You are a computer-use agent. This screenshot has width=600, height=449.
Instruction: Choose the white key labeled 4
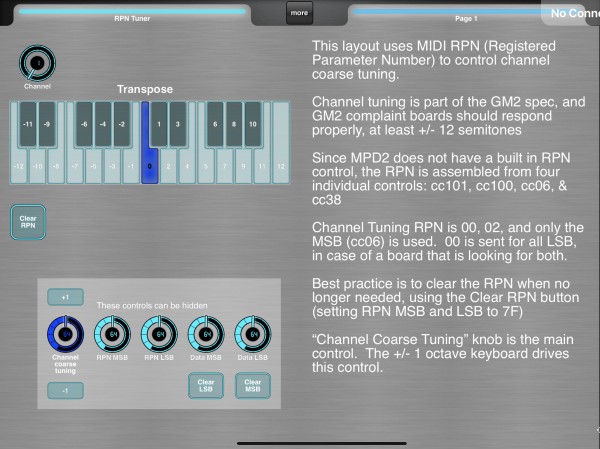coord(187,166)
